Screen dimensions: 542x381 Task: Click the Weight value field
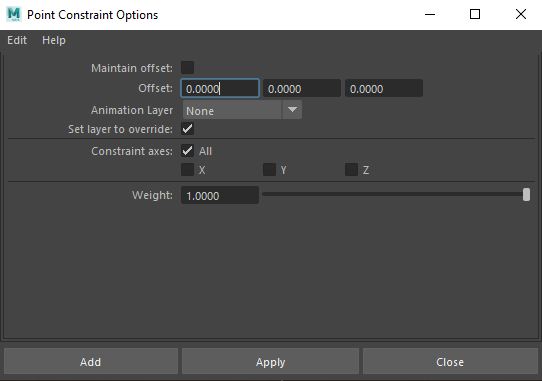click(220, 195)
